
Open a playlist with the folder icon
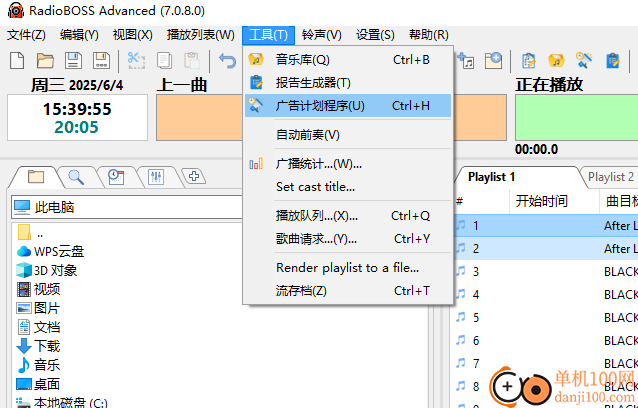tap(45, 61)
